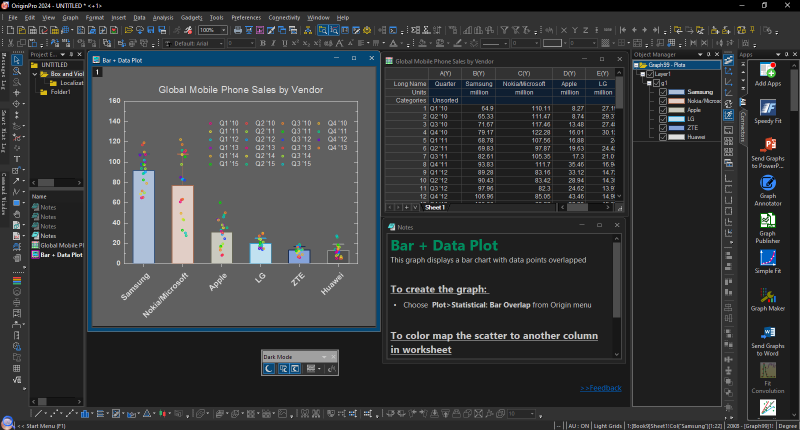Open the Graph Maker app

(768, 296)
